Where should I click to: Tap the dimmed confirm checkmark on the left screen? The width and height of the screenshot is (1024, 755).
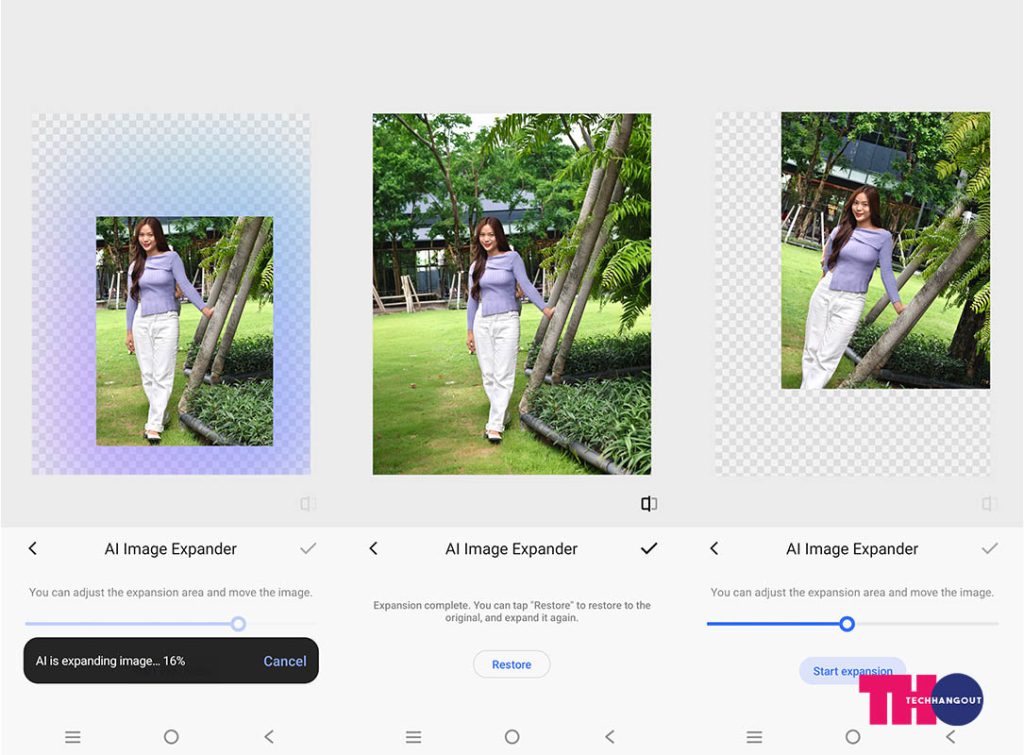point(308,549)
